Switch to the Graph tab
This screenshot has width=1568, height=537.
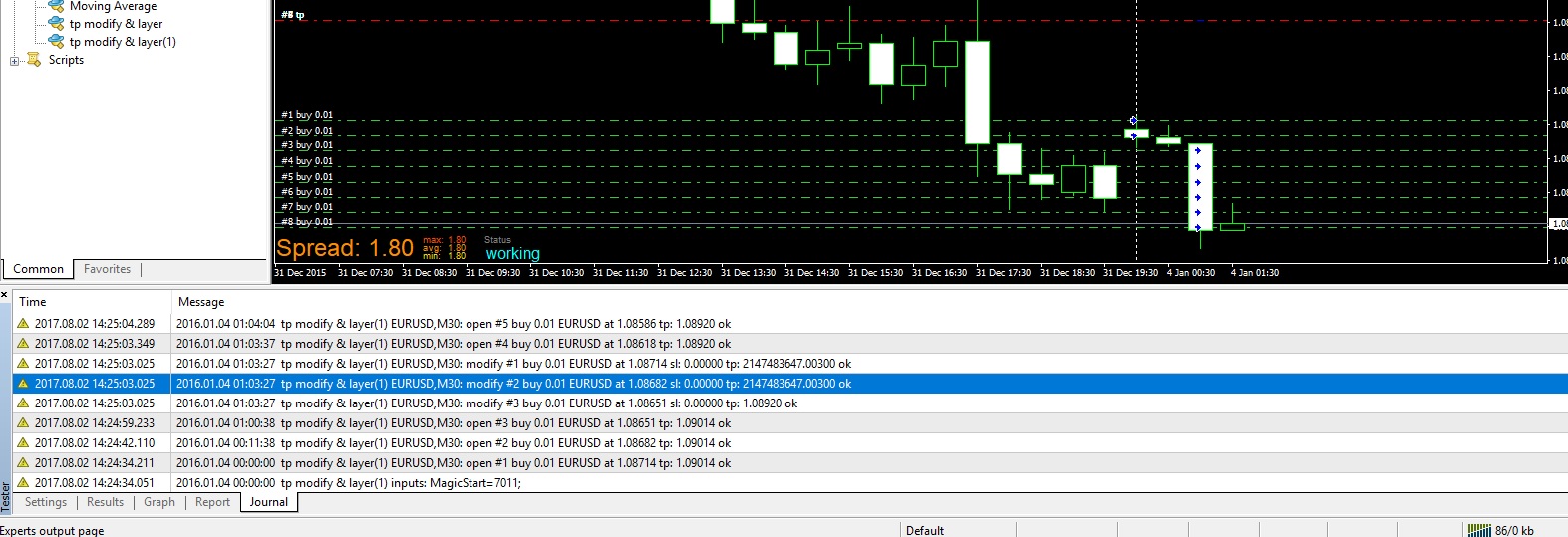pyautogui.click(x=159, y=502)
